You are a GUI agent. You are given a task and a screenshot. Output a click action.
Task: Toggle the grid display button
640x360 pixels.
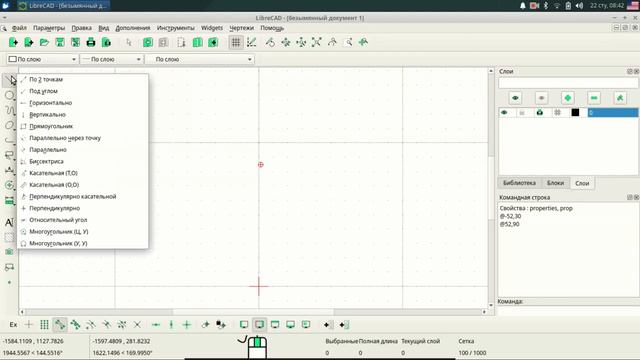click(236, 42)
